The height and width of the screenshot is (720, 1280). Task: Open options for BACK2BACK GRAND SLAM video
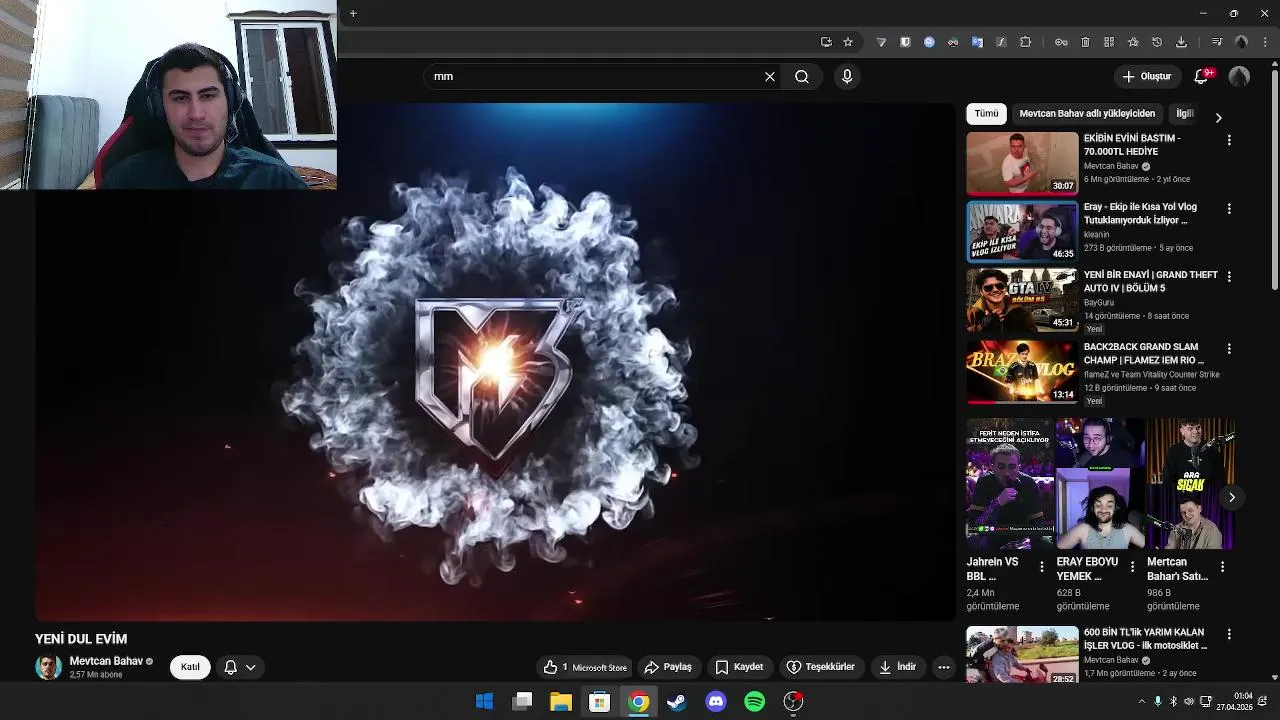point(1229,349)
